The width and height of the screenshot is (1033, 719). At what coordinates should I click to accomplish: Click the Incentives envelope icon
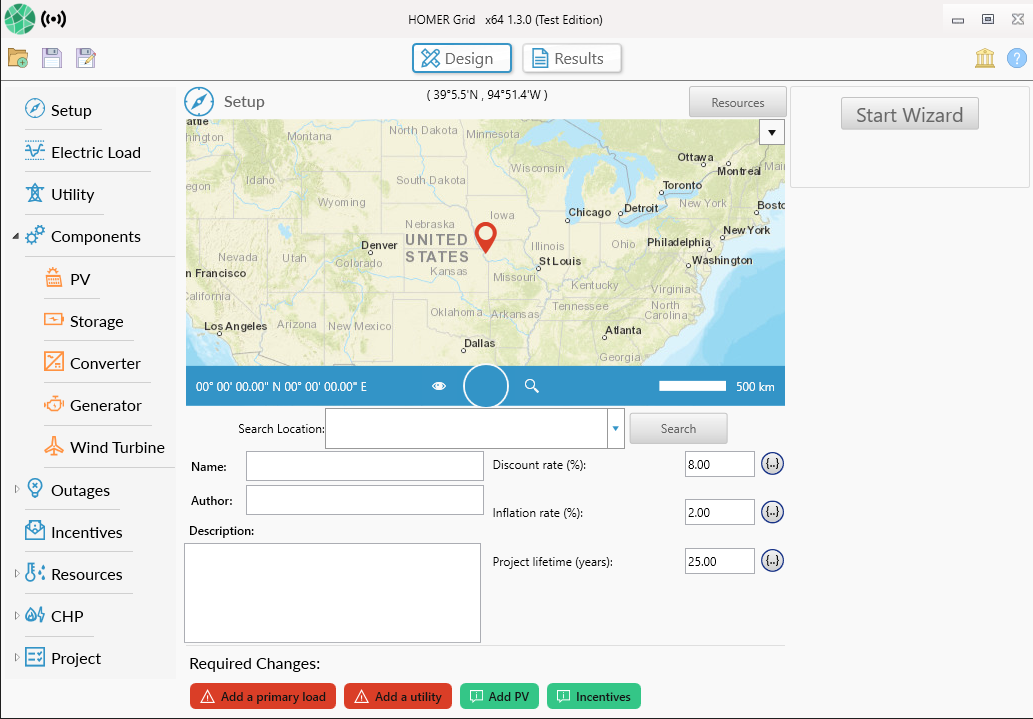pos(35,531)
